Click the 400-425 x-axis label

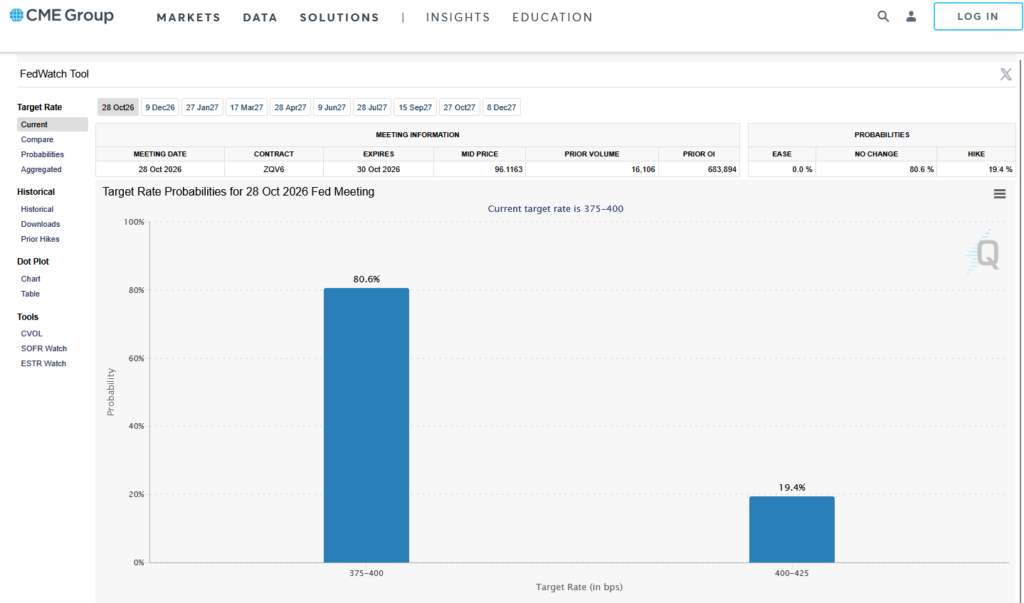(x=792, y=574)
